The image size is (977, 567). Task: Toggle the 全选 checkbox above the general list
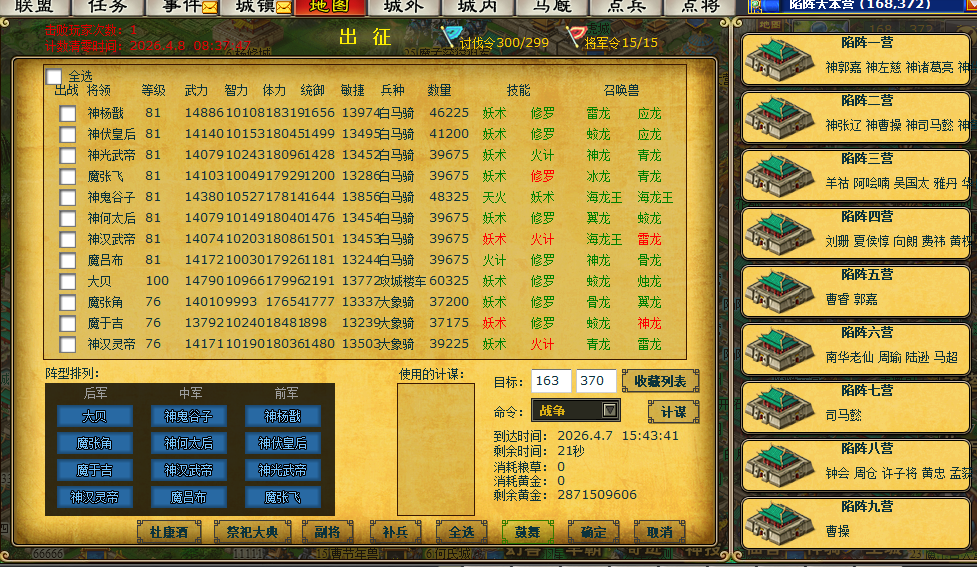click(x=54, y=77)
